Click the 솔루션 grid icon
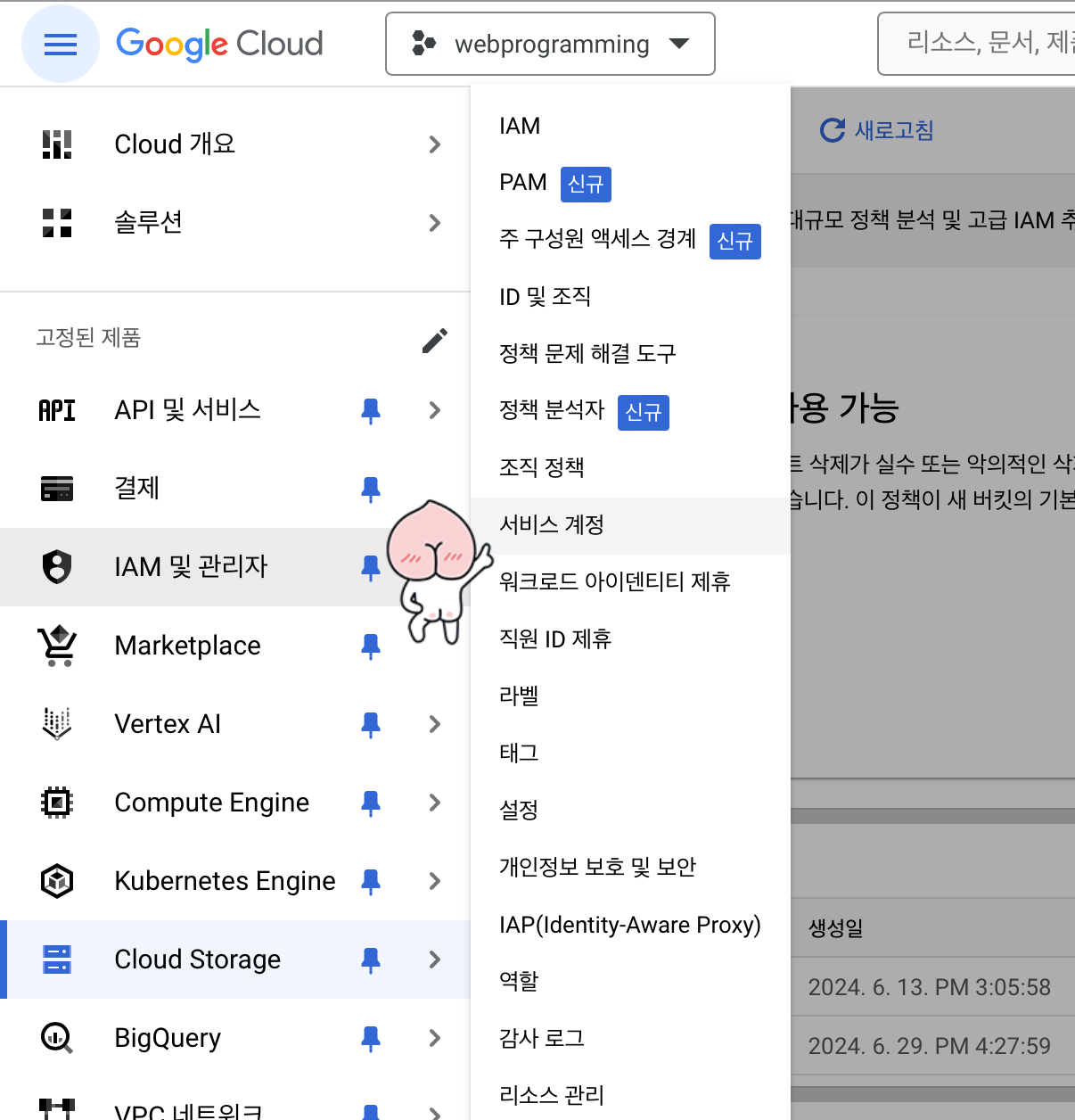Image resolution: width=1075 pixels, height=1120 pixels. point(57,223)
